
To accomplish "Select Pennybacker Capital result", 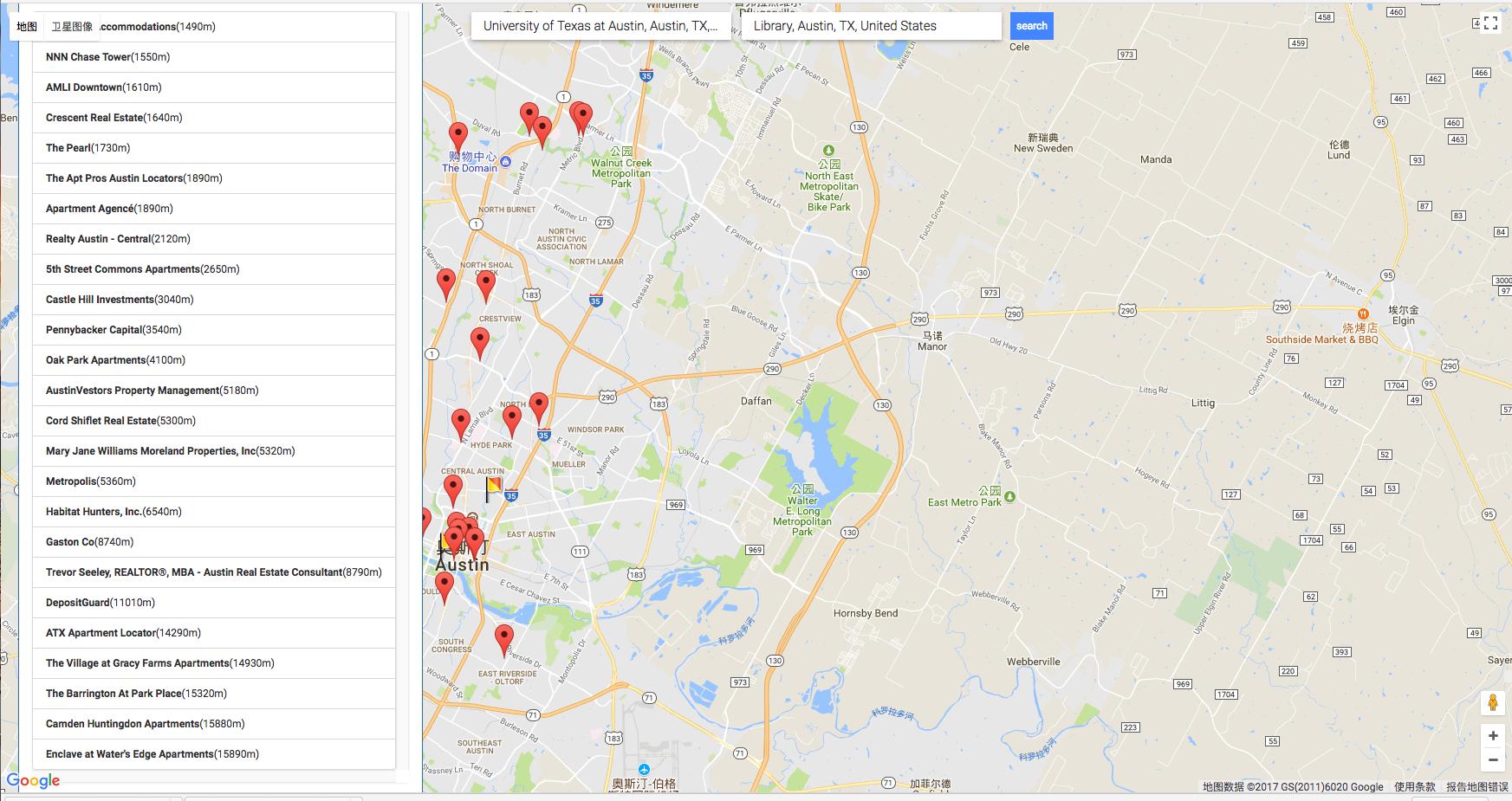I will [x=214, y=330].
